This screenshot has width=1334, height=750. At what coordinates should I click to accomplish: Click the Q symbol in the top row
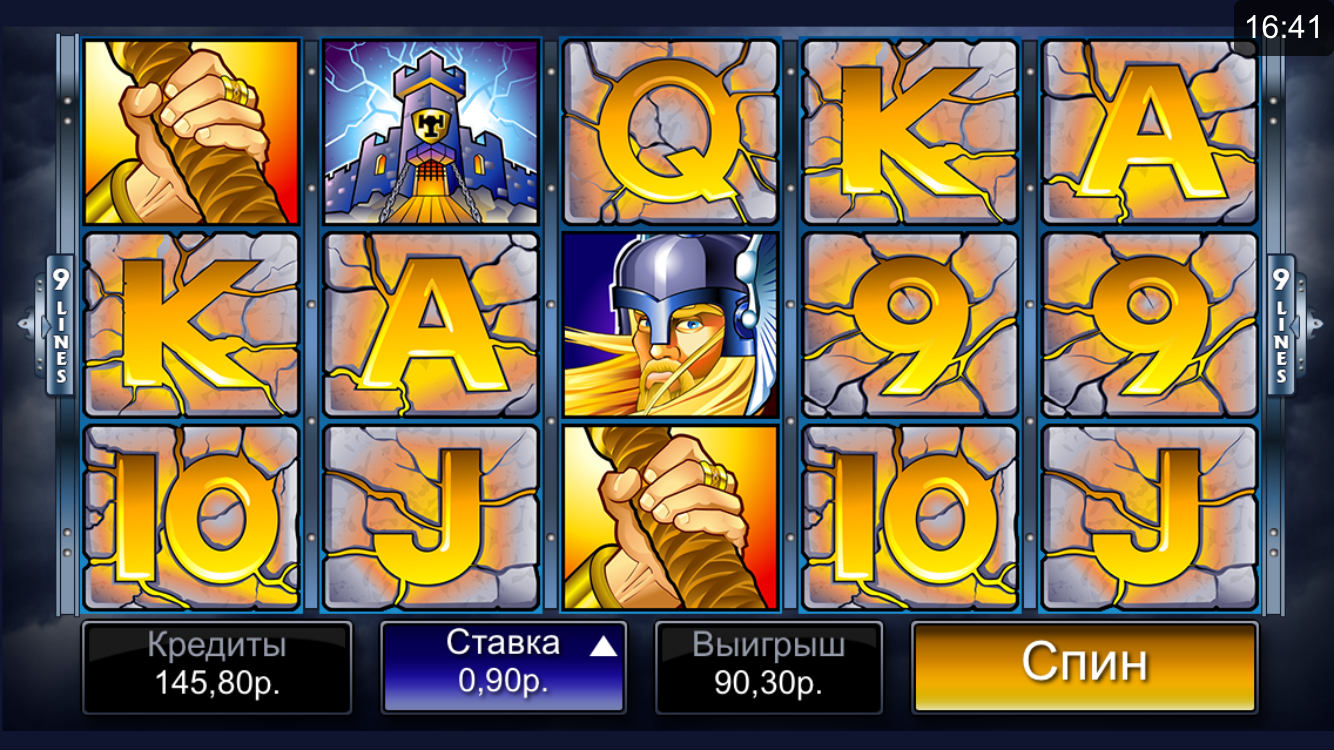[670, 132]
